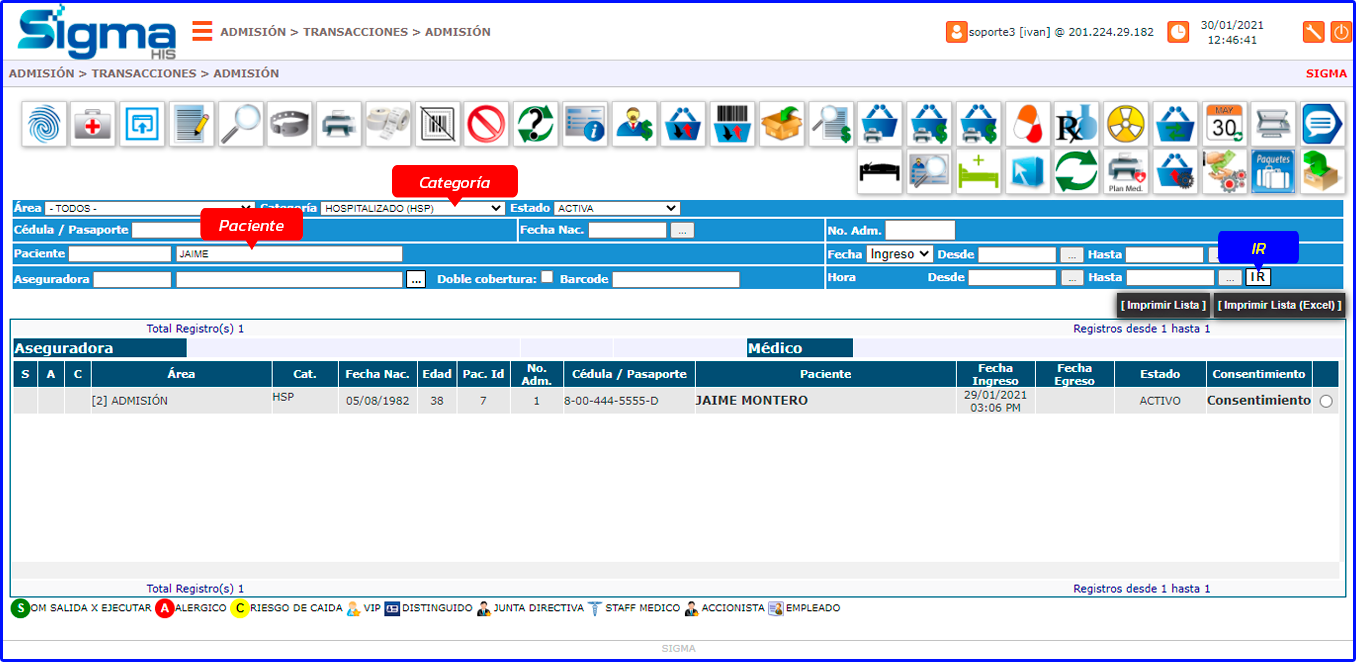Open the Fecha Ingreso dropdown

click(x=899, y=254)
